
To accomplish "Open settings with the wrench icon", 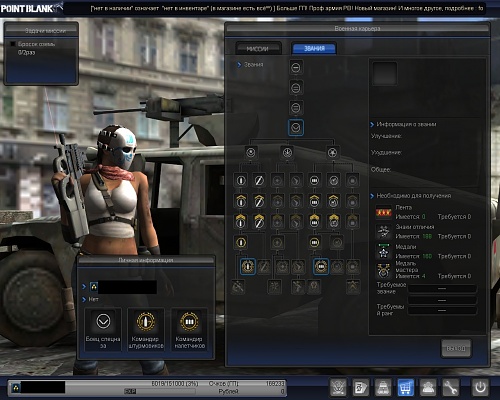I will click(451, 388).
